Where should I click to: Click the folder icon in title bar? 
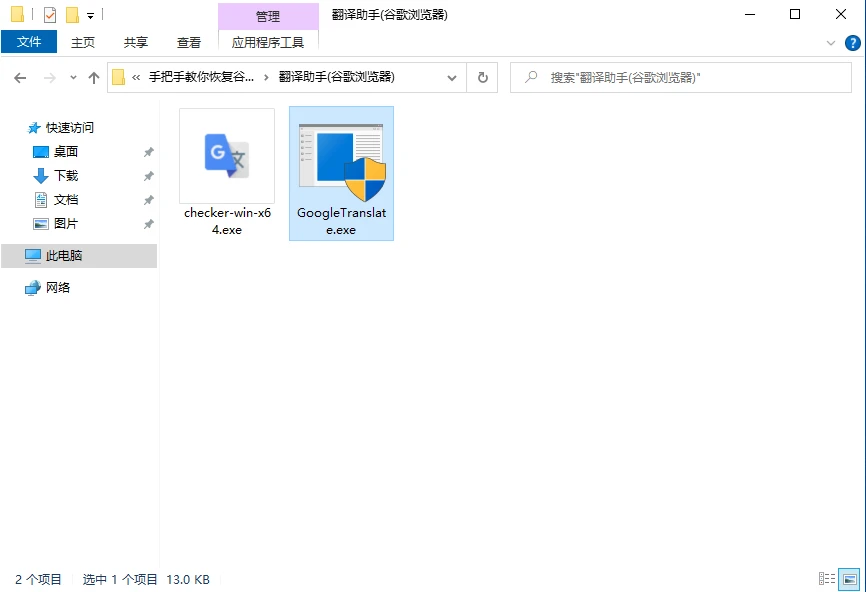(x=17, y=14)
